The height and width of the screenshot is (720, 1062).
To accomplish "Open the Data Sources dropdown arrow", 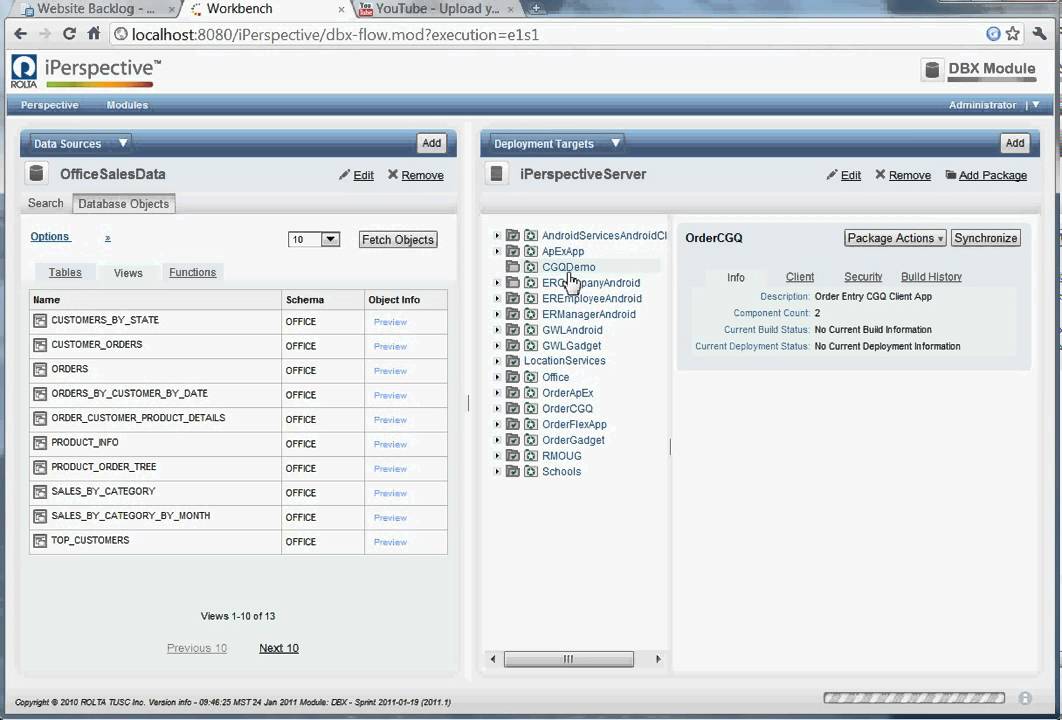I will (x=123, y=143).
